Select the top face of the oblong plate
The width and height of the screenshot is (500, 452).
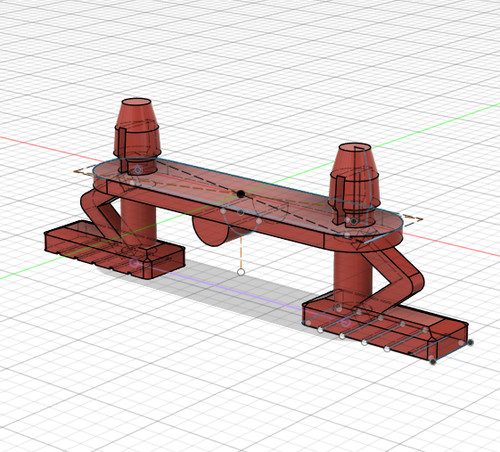tap(247, 197)
